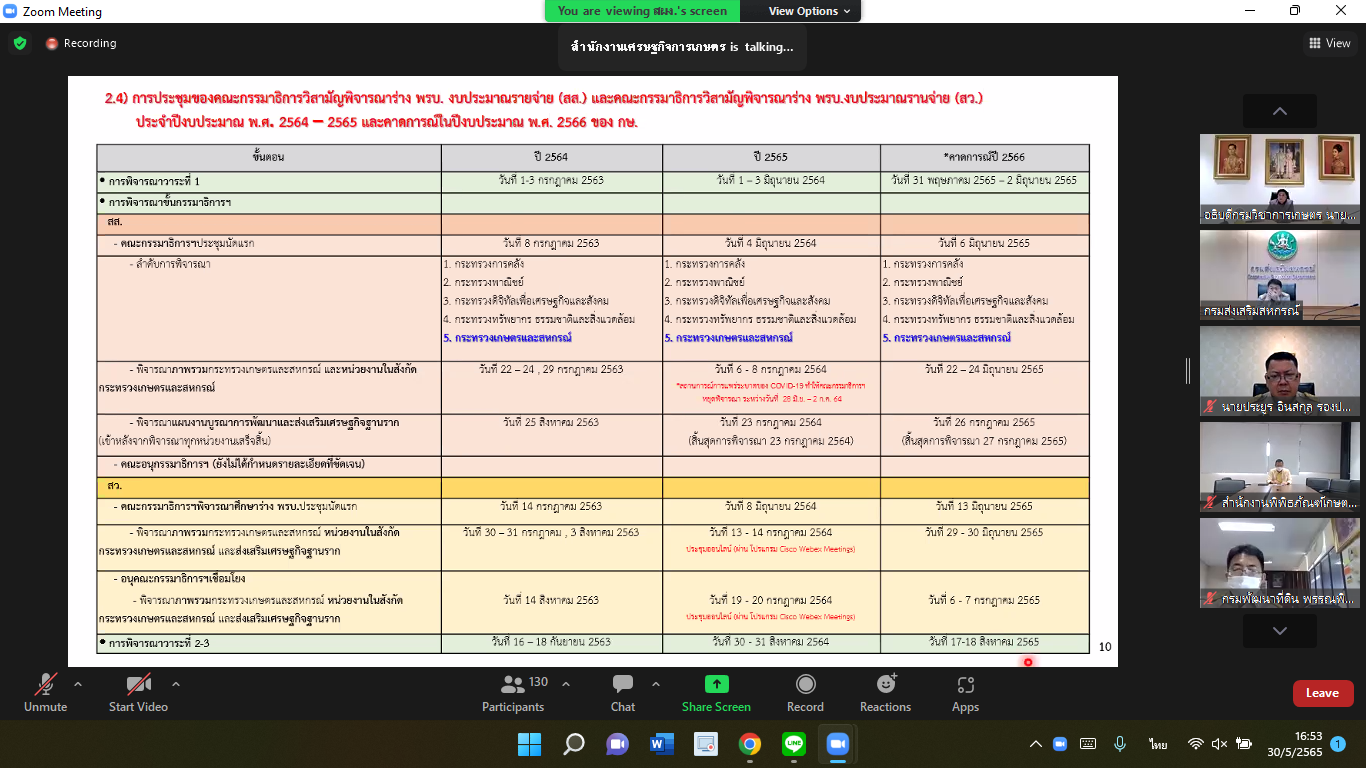
Task: Open the Wi-Fi network tray icon
Action: point(1196,744)
